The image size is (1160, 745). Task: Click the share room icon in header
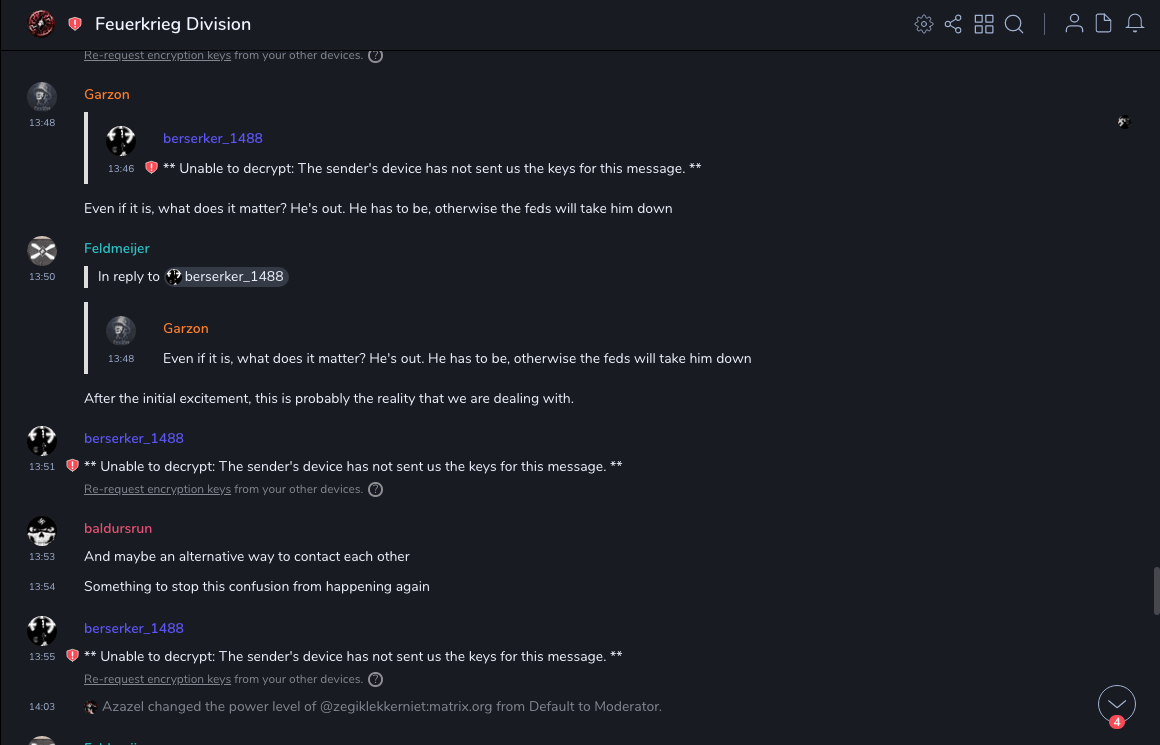click(x=953, y=24)
